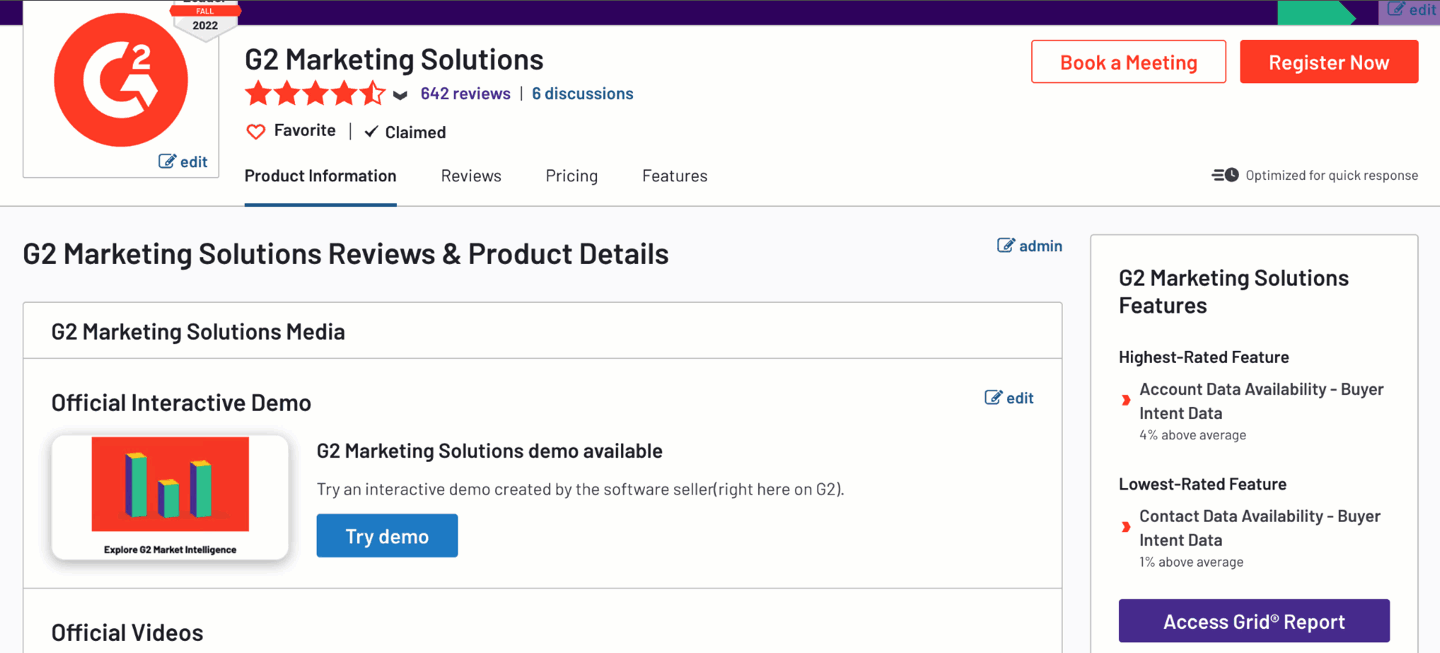
Task: Switch to the Reviews tab
Action: (470, 175)
